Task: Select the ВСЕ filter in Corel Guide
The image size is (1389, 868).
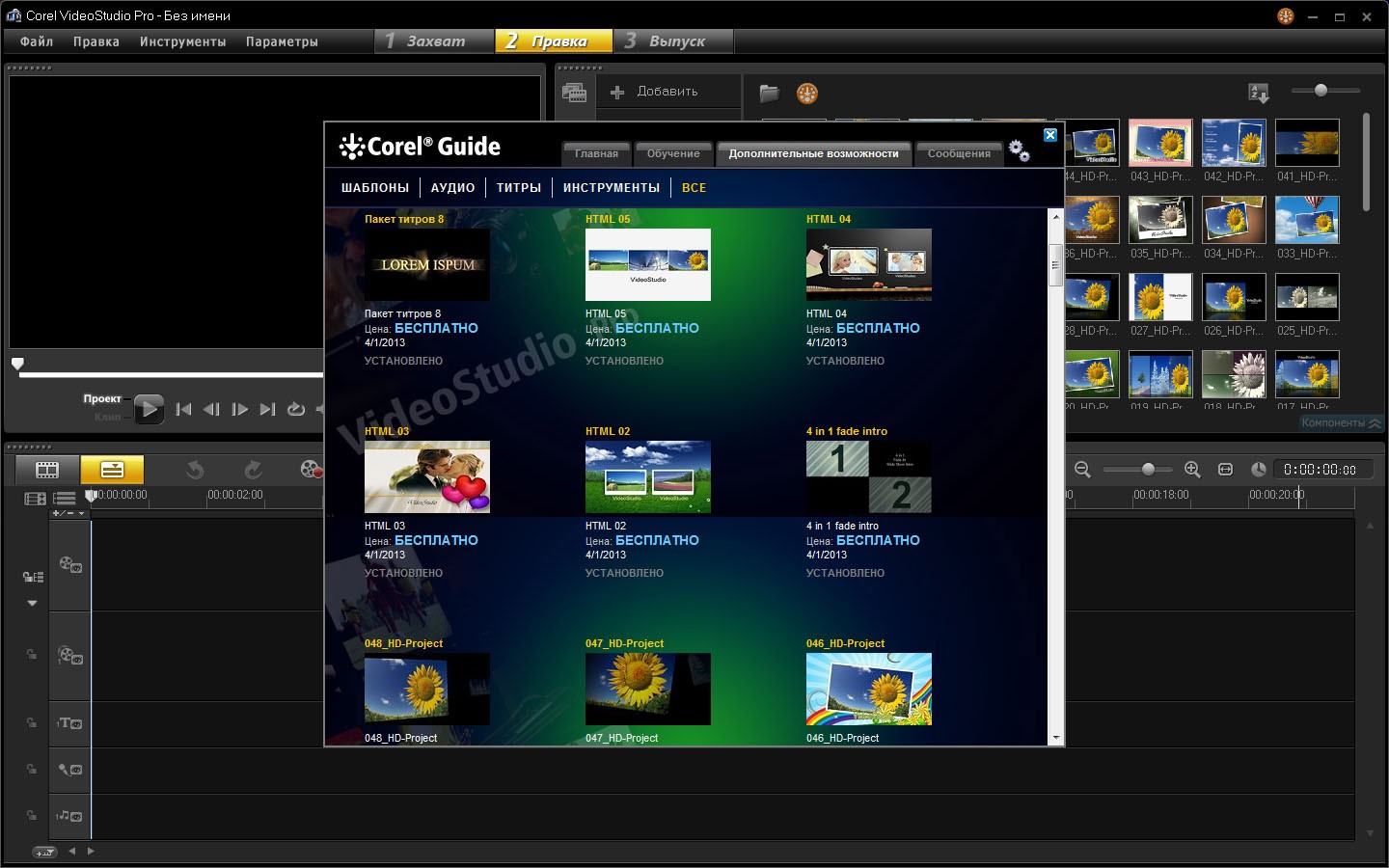Action: click(x=694, y=187)
